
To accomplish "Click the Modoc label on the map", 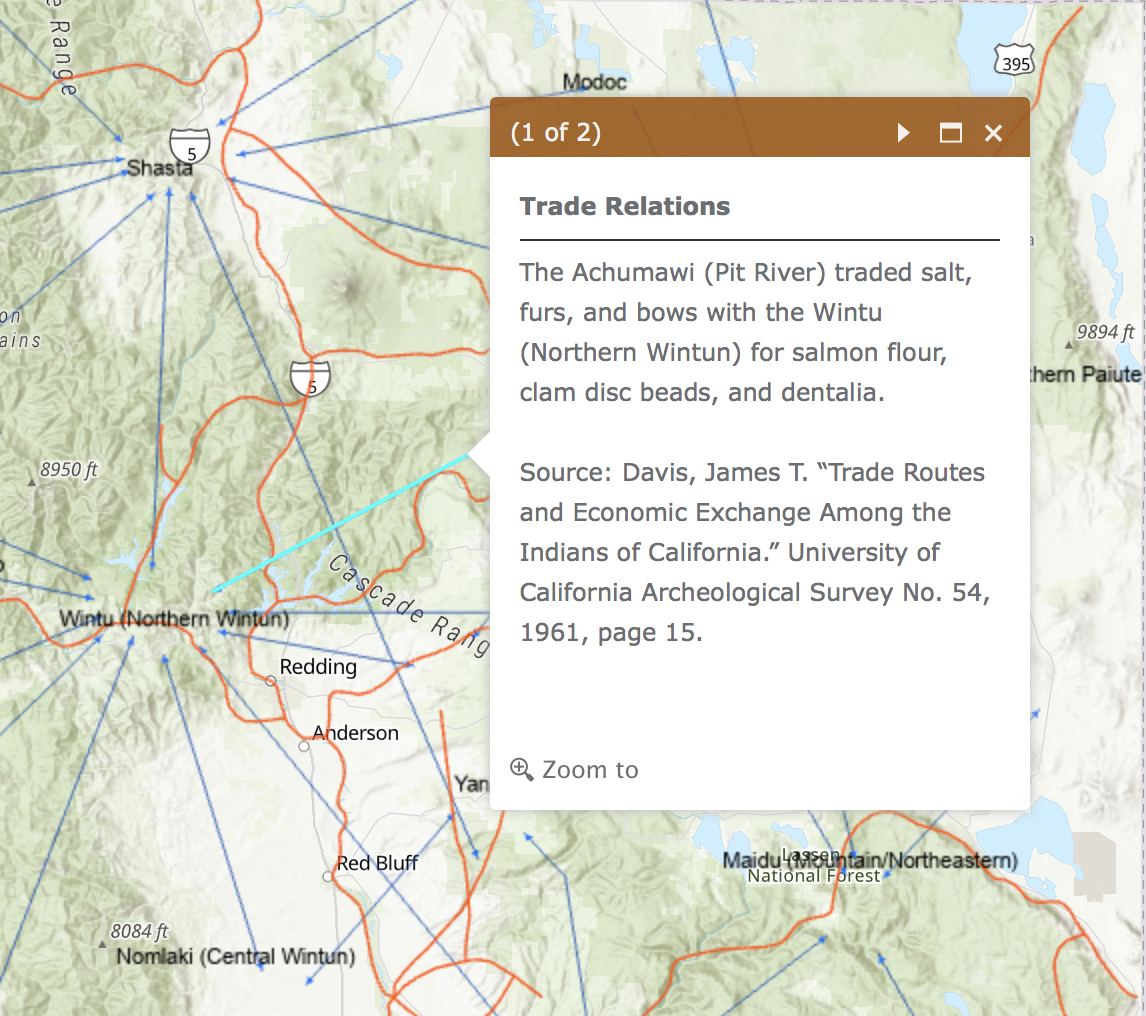I will tap(594, 83).
